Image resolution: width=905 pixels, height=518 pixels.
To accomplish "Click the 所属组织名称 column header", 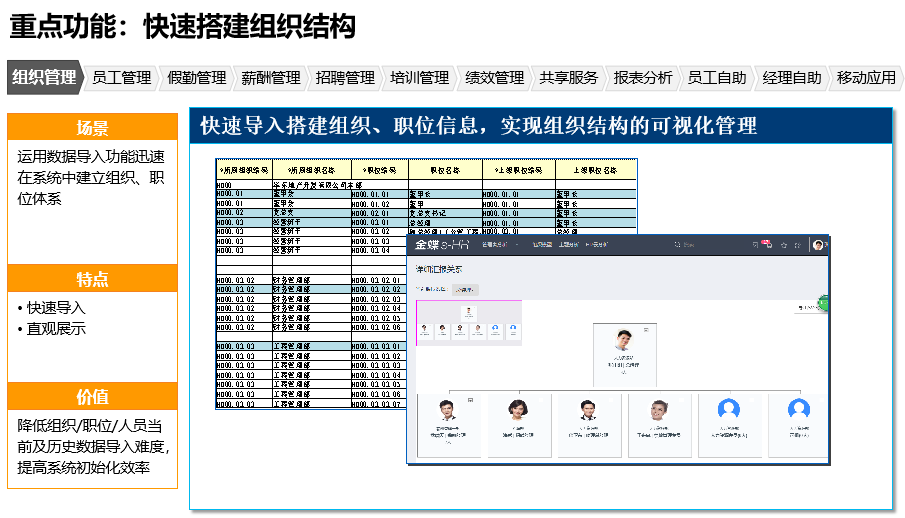I will click(312, 170).
